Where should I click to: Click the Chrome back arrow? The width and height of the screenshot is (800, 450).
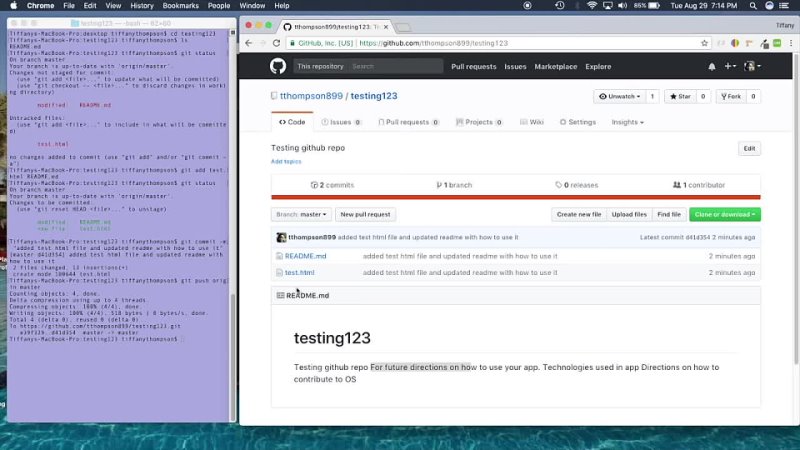pyautogui.click(x=248, y=43)
